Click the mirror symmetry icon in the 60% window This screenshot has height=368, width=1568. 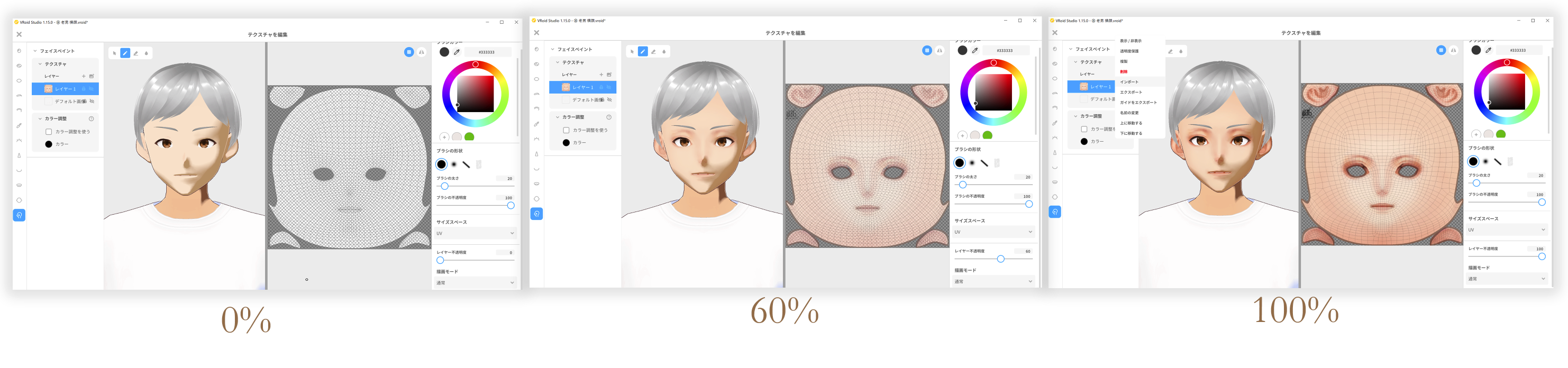[x=940, y=50]
